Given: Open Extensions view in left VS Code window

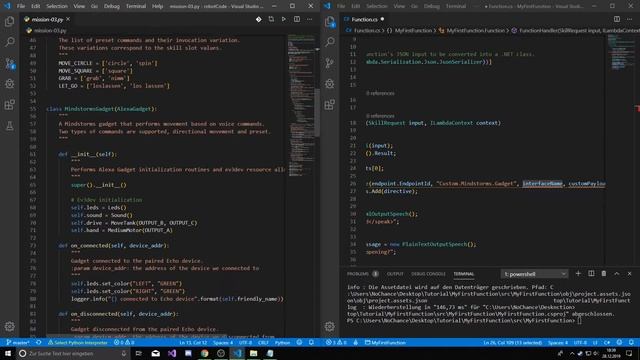Looking at the screenshot, I should 9,104.
